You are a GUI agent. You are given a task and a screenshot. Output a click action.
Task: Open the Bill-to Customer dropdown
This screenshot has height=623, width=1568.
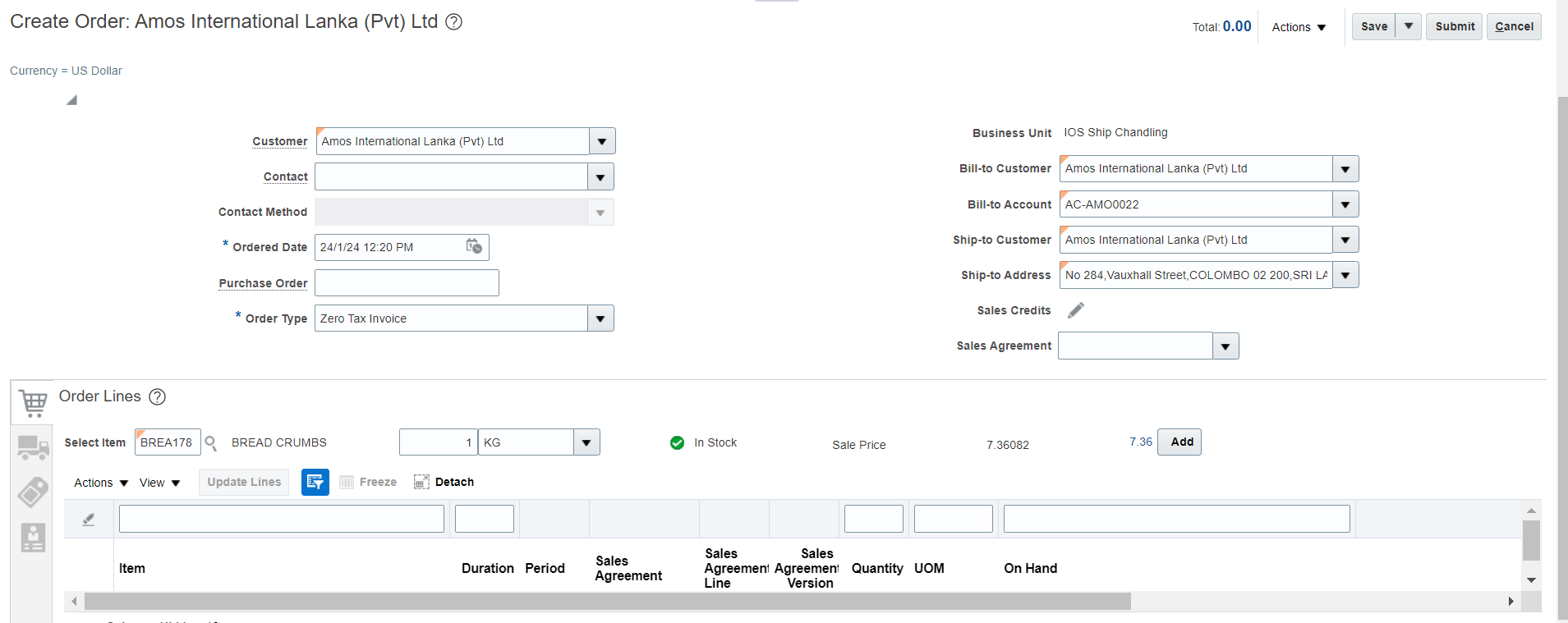(x=1345, y=169)
